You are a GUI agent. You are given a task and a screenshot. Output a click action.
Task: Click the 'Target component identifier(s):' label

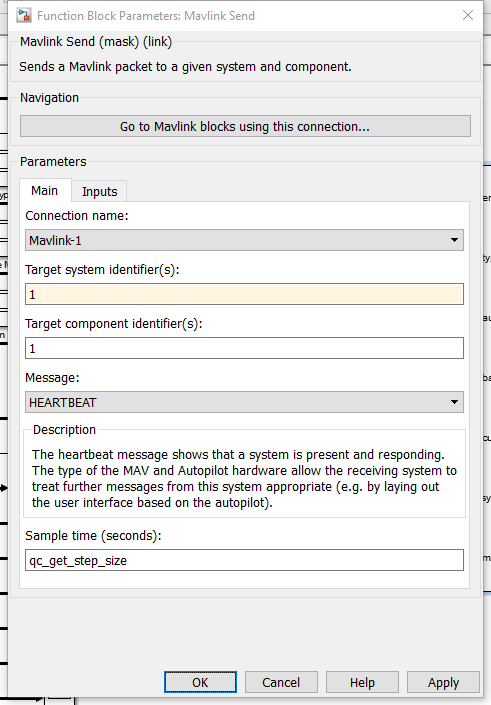click(x=114, y=324)
